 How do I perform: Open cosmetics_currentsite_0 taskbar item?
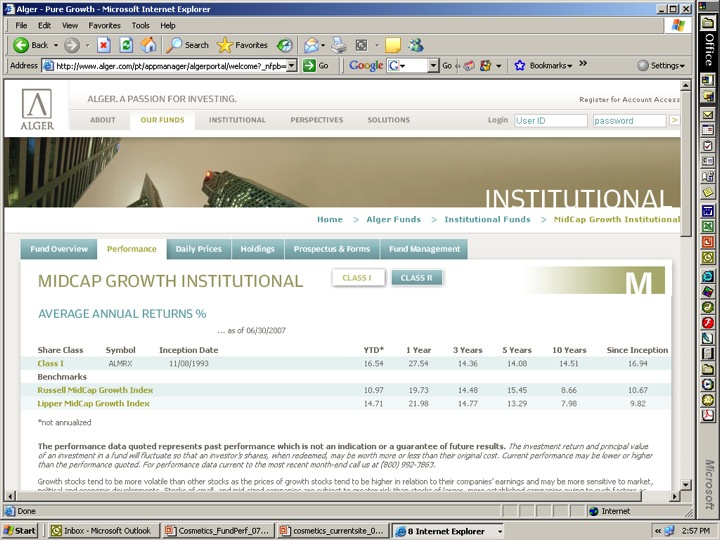click(x=333, y=531)
